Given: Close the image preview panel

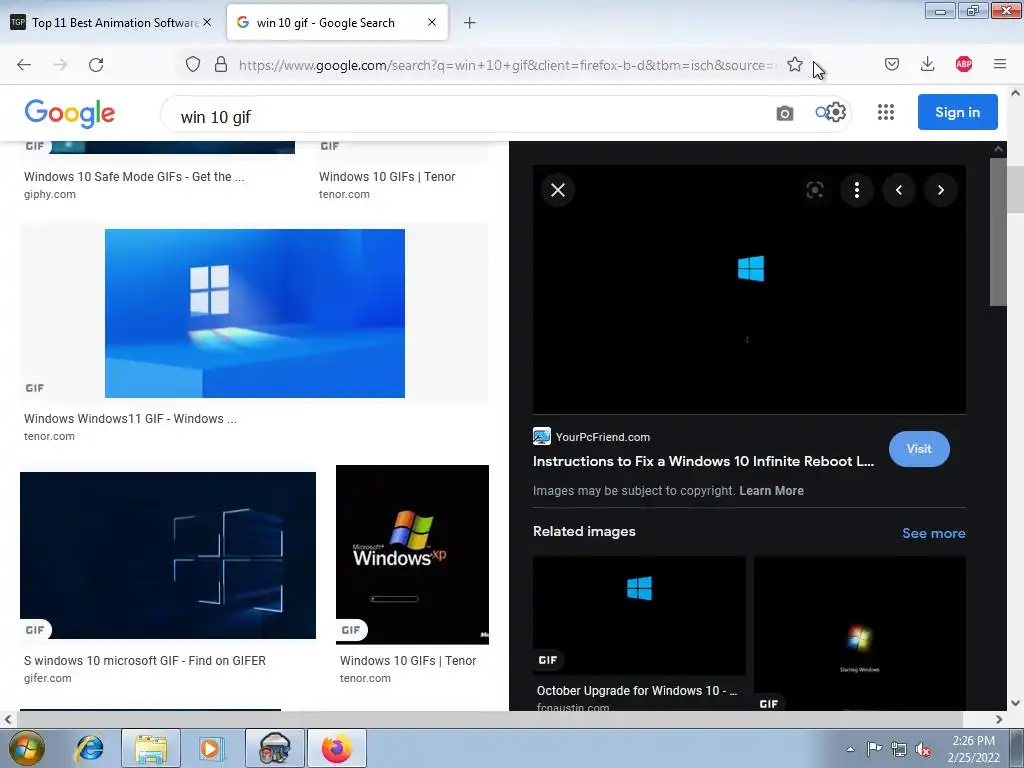Looking at the screenshot, I should [558, 190].
